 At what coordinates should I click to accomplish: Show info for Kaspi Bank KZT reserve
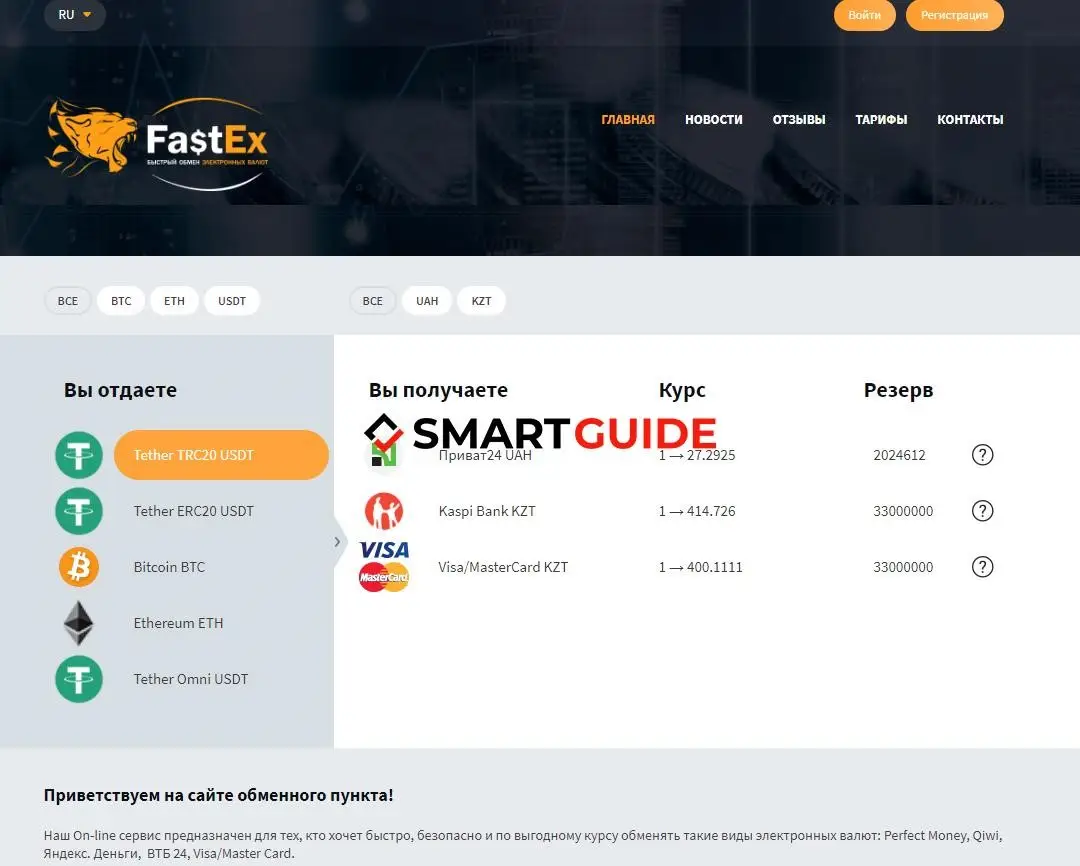tap(982, 511)
